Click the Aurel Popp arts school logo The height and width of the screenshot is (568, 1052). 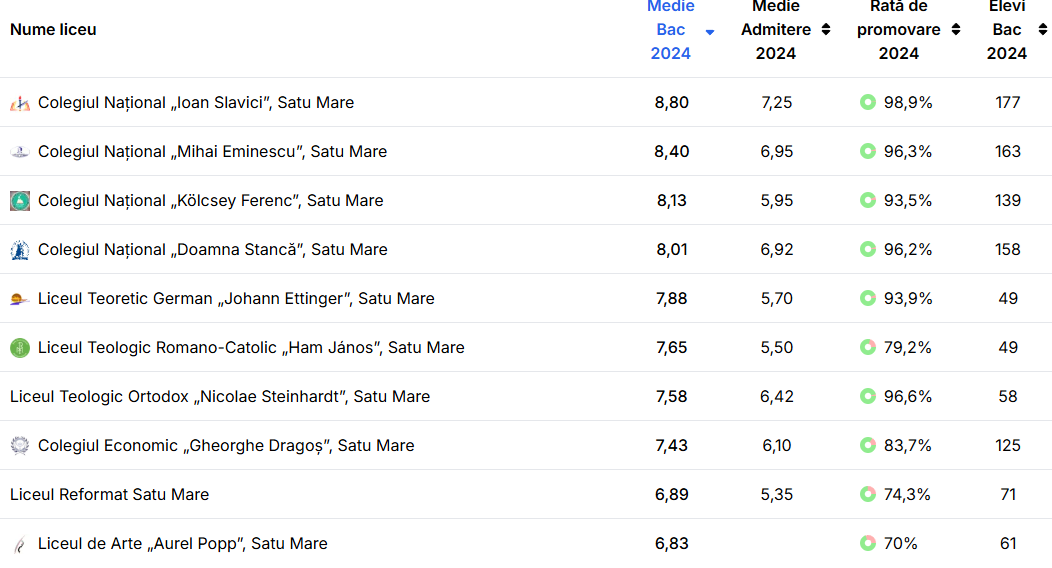pyautogui.click(x=20, y=544)
